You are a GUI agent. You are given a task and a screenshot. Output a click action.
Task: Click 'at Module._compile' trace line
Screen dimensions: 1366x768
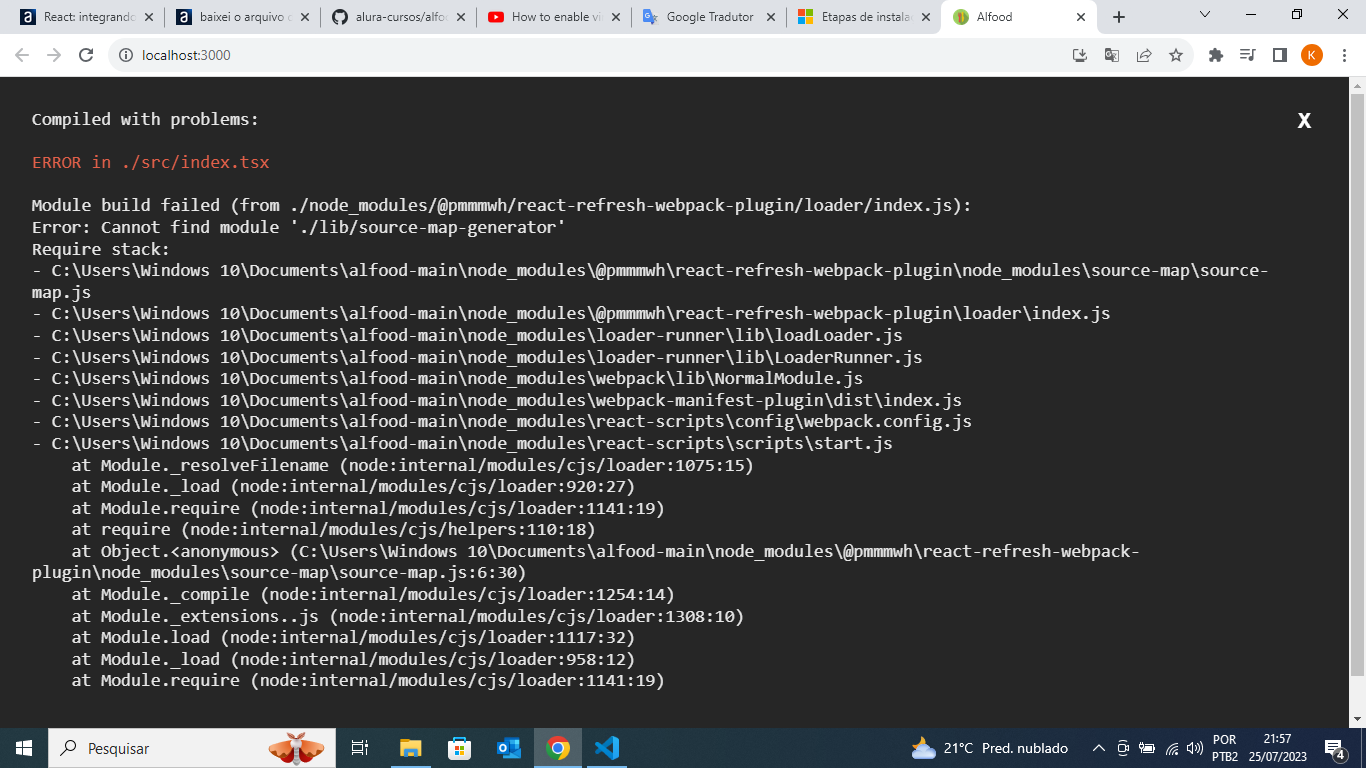[373, 594]
